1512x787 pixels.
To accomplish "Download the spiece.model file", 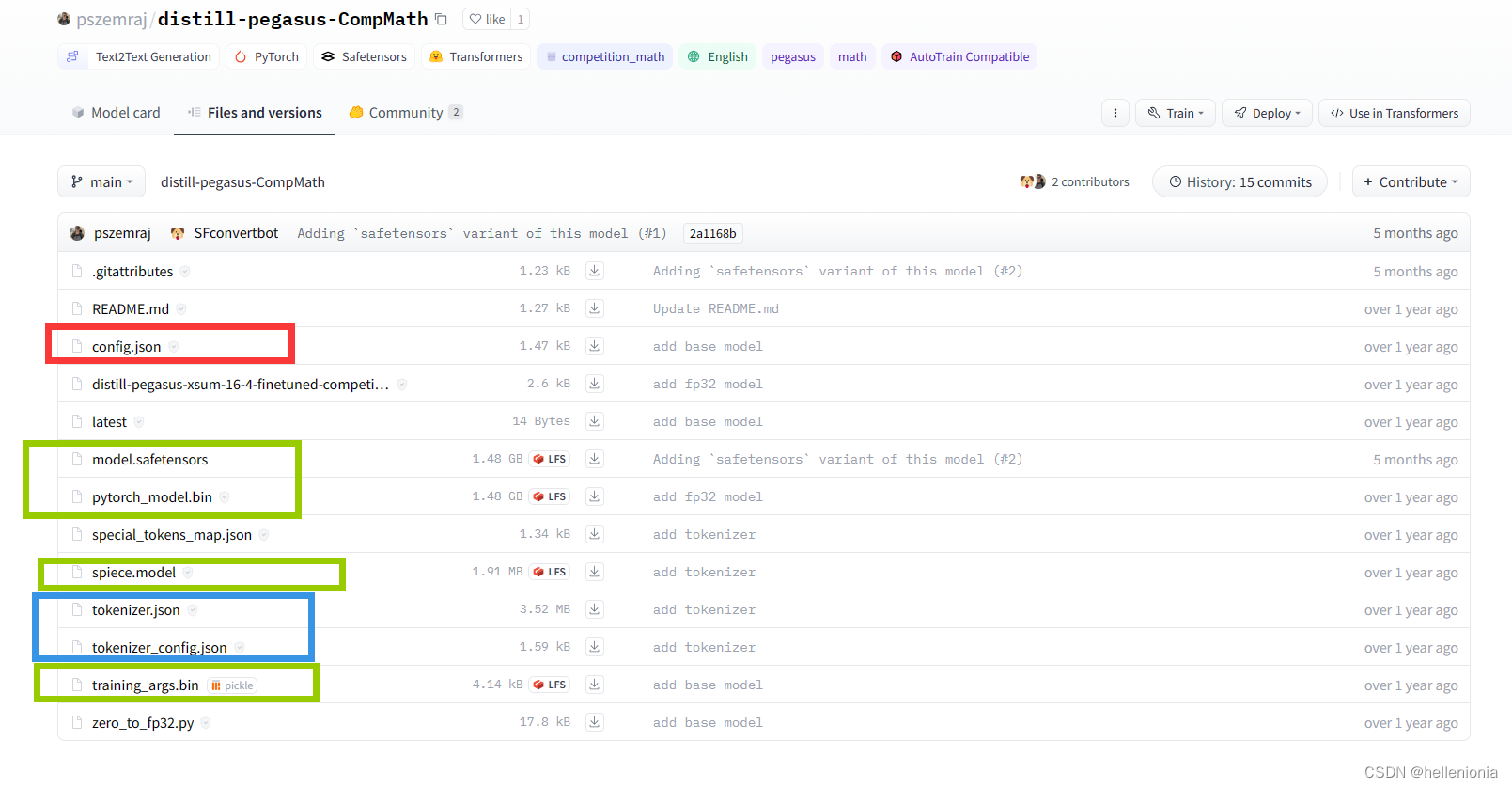I will coord(595,572).
